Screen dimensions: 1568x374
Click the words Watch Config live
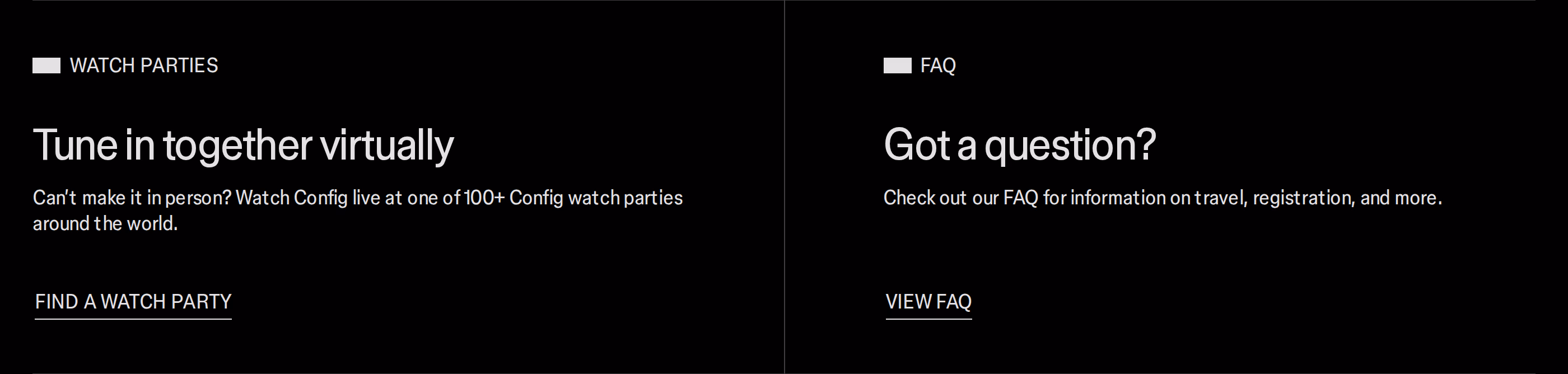tap(308, 198)
